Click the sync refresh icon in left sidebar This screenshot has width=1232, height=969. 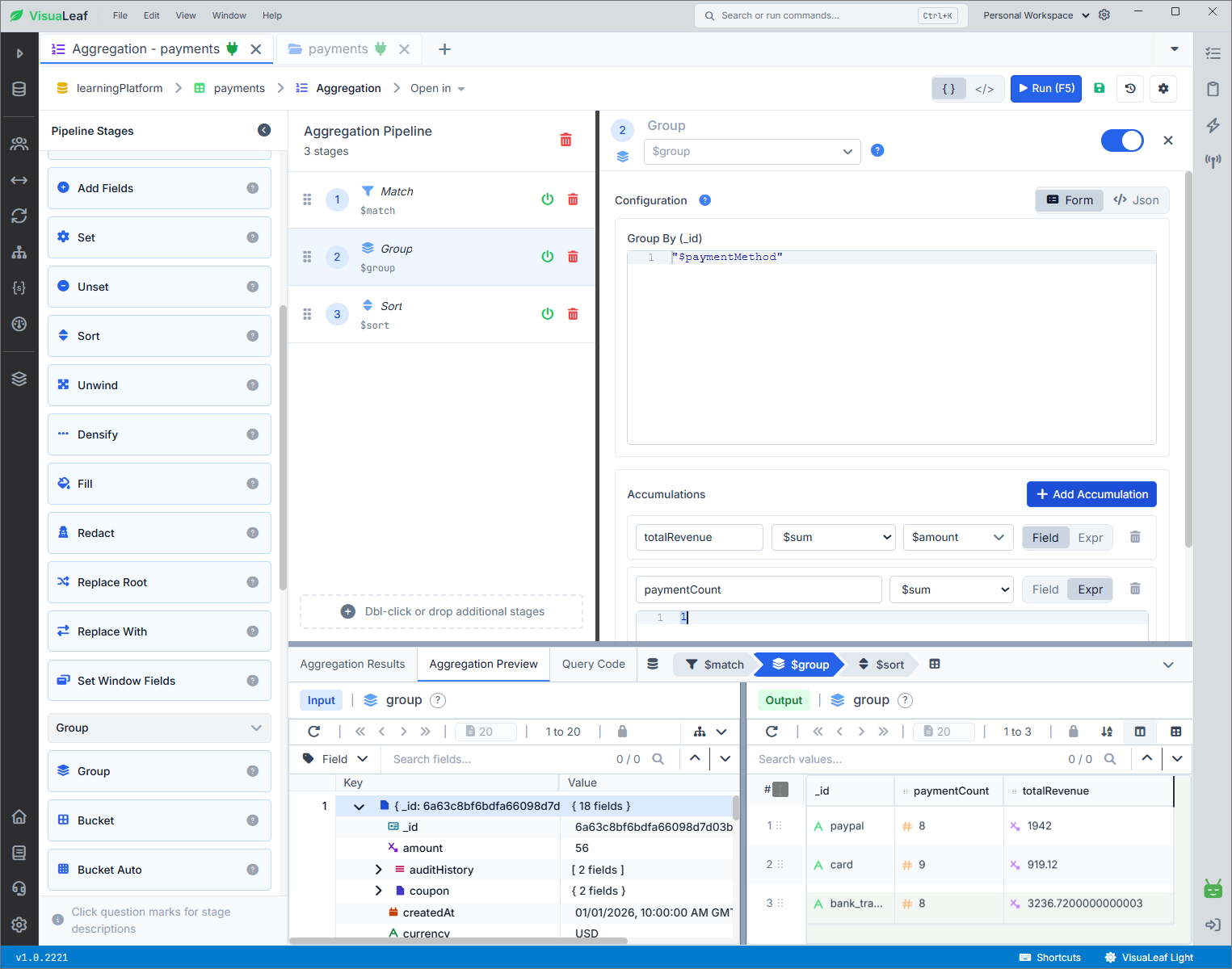(x=19, y=216)
